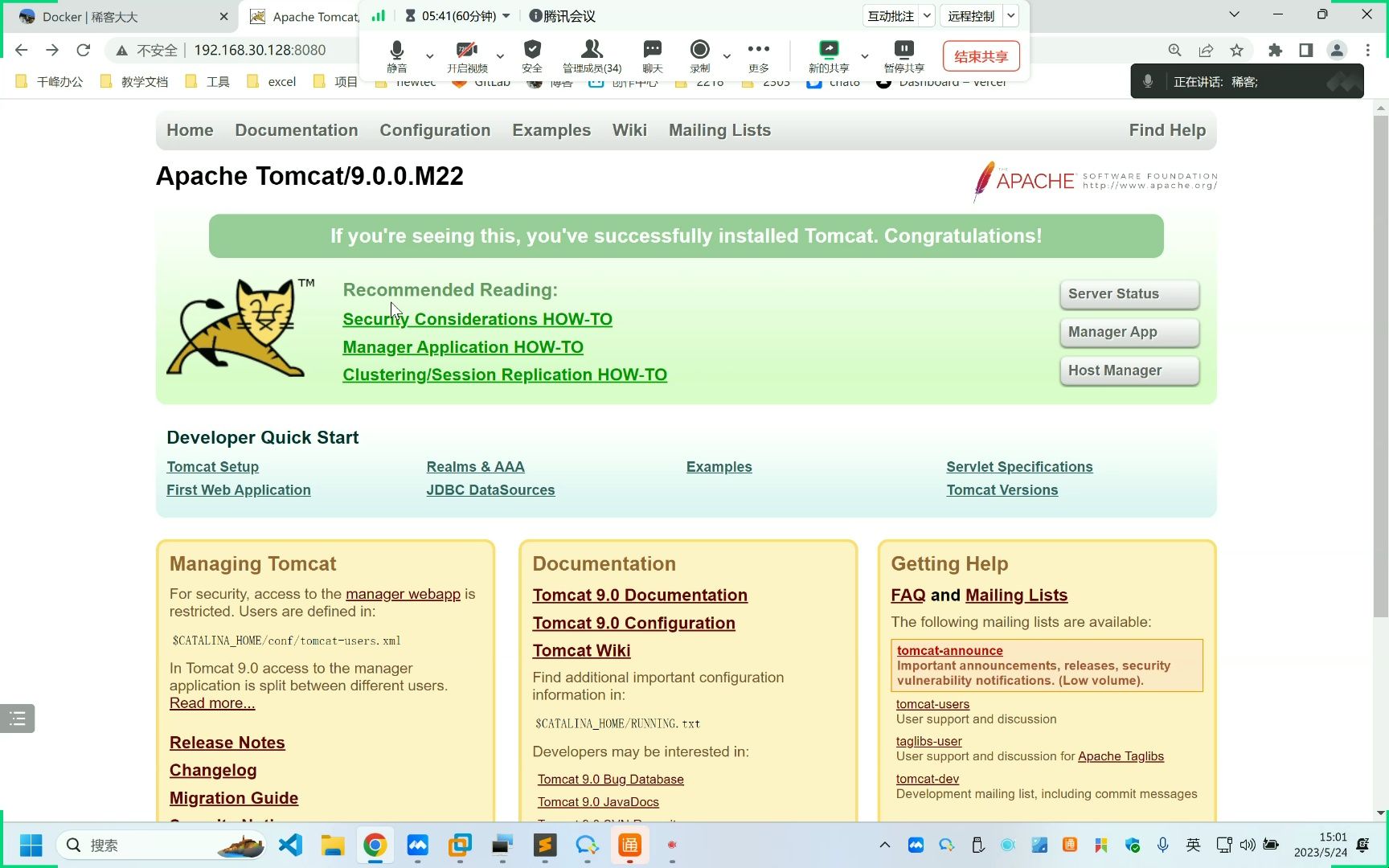1389x868 pixels.
Task: Open the excel bookmark folder
Action: click(x=272, y=81)
